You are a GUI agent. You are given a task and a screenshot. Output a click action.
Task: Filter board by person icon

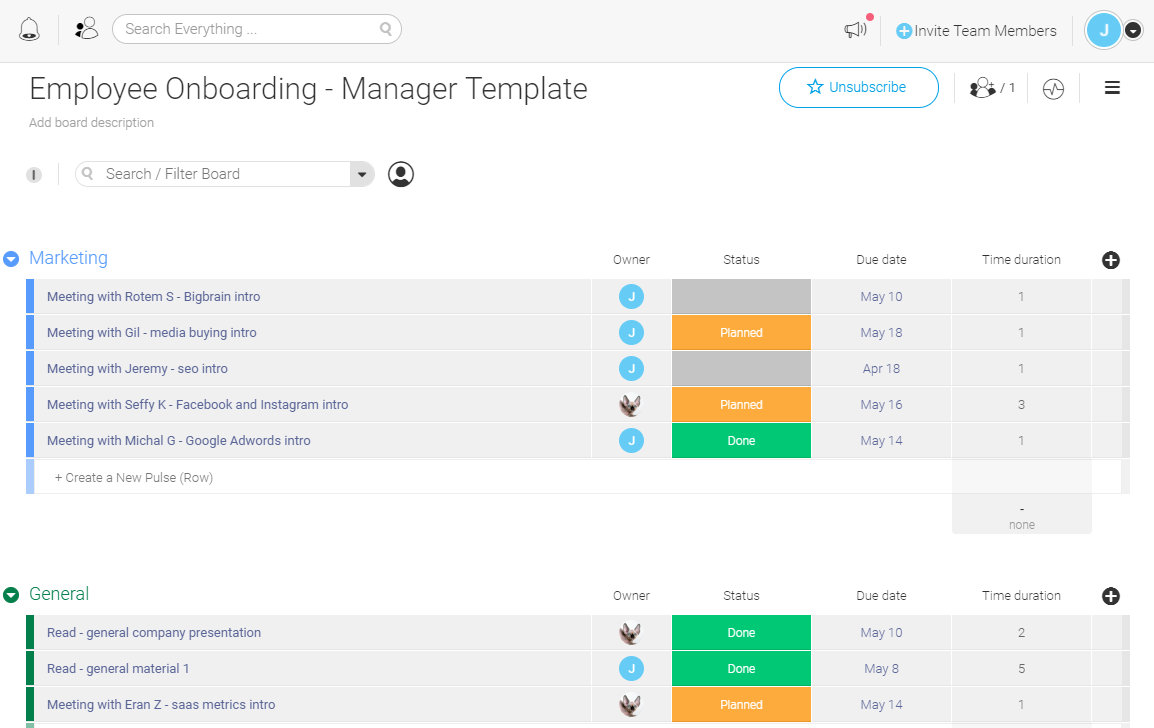tap(401, 174)
